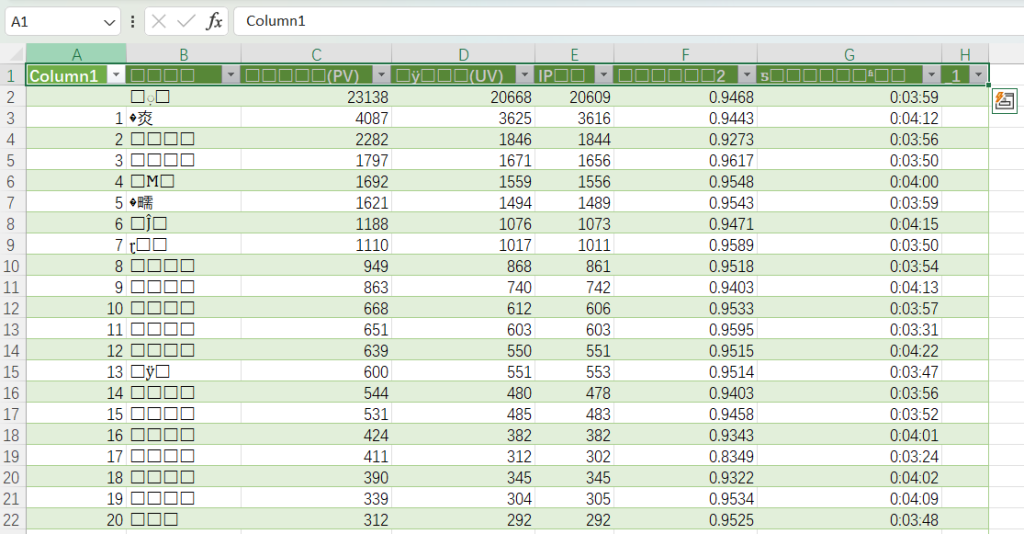Screen dimensions: 1024x534
Task: Click the three-dot handle beside the Name Box
Action: 133,21
